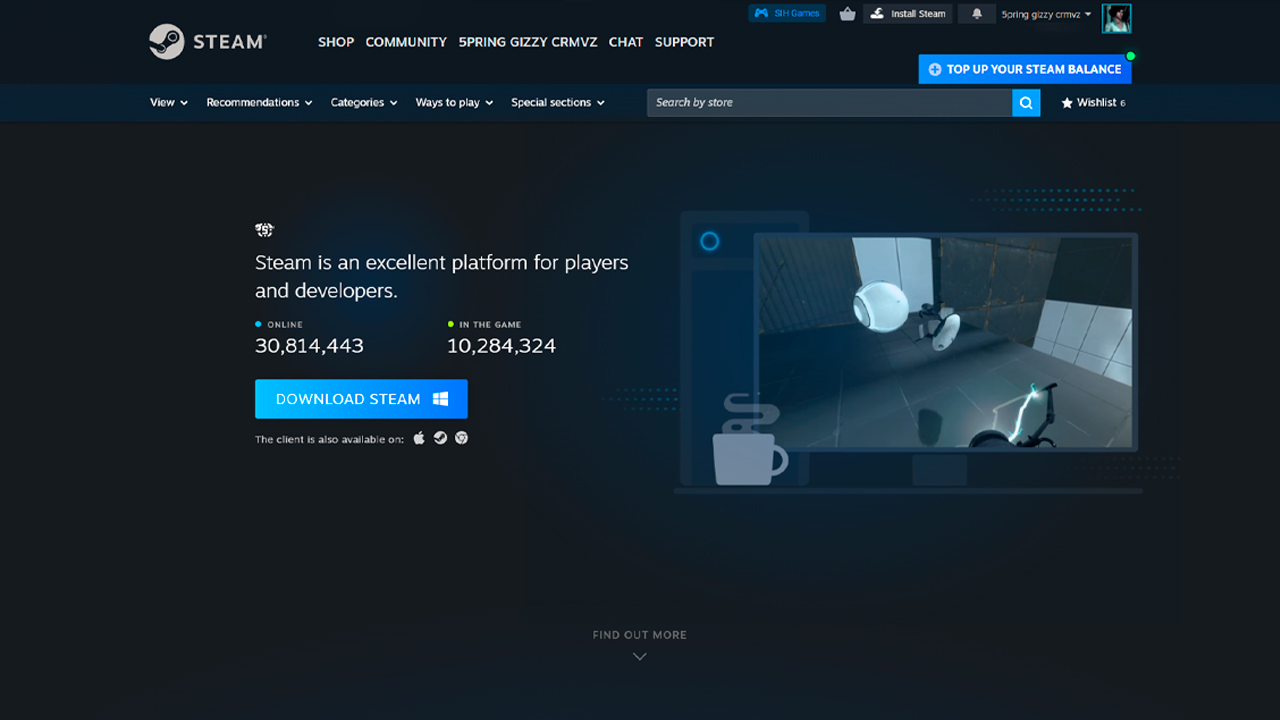
Task: Open the SHOP menu
Action: 336,42
